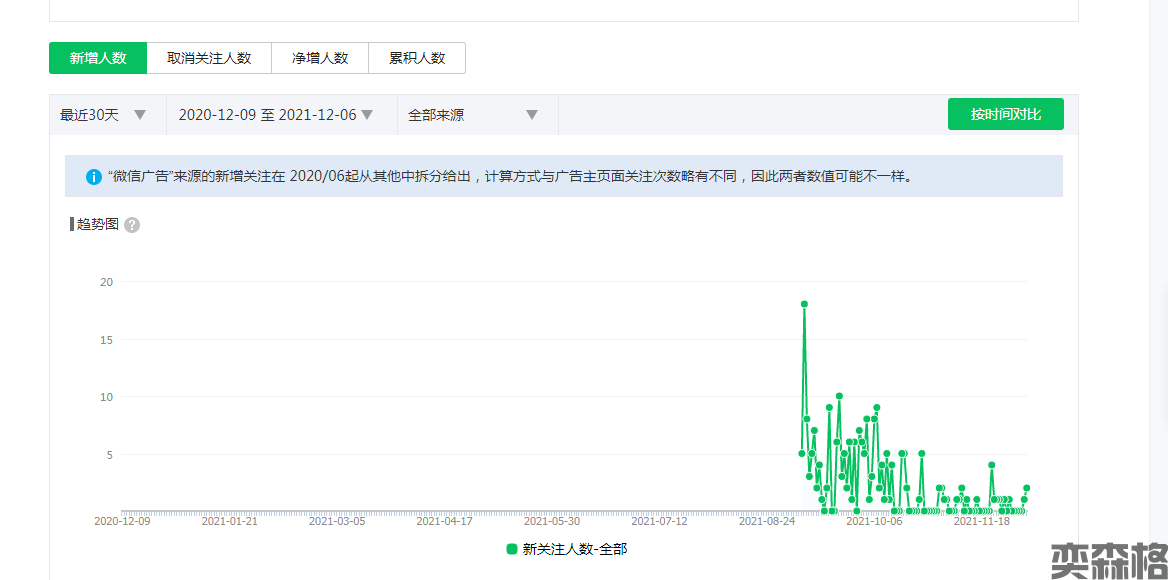Click the 奕森格 watermark logo
The height and width of the screenshot is (580, 1168).
[x=1107, y=560]
